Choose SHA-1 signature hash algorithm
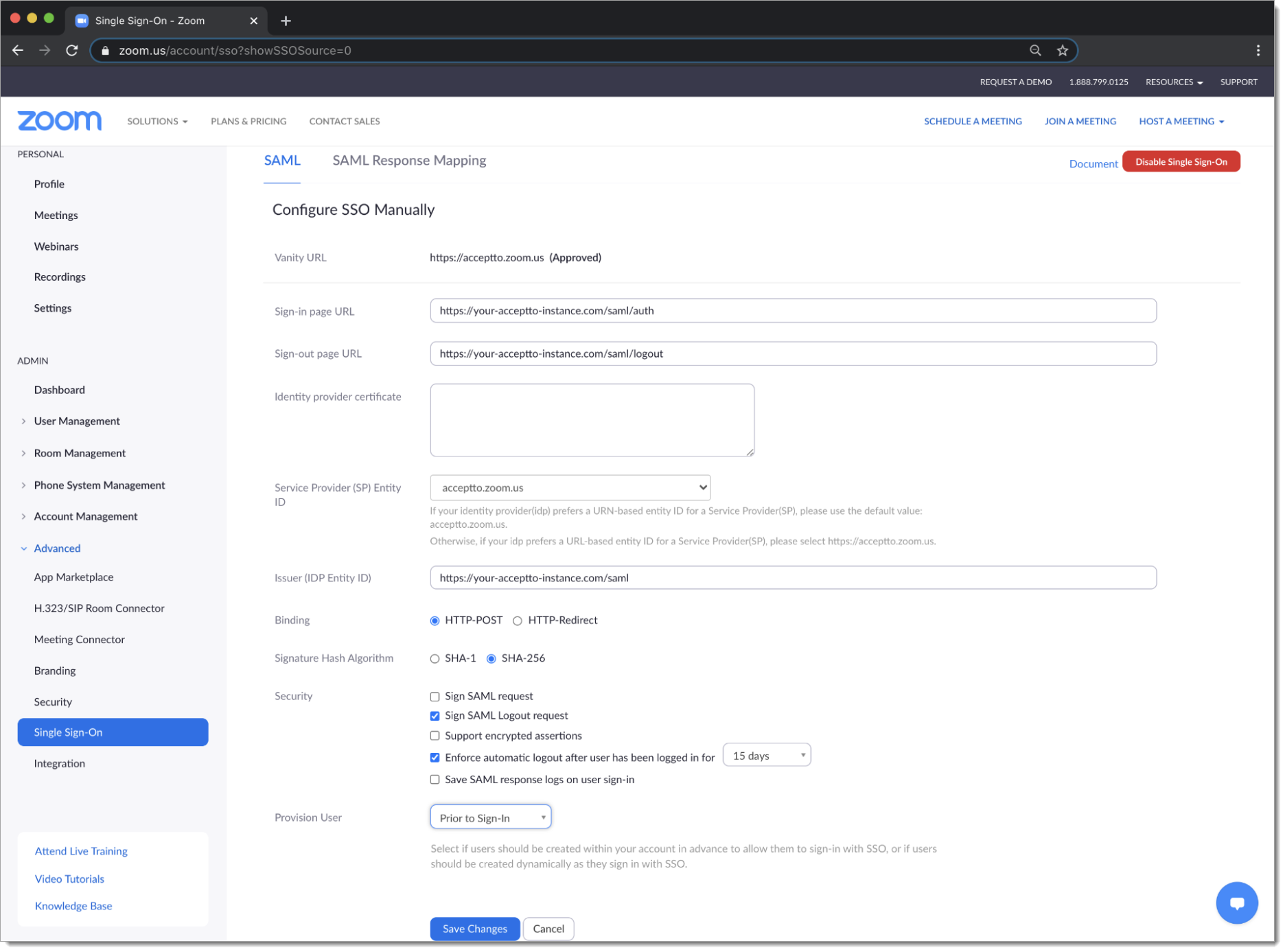The image size is (1285, 952). tap(435, 659)
